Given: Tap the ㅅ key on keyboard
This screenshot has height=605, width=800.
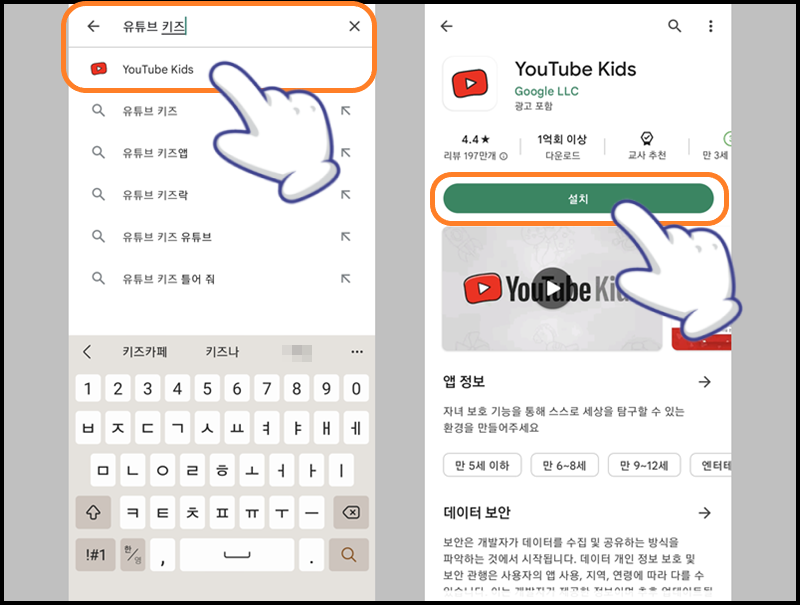Looking at the screenshot, I should (207, 427).
